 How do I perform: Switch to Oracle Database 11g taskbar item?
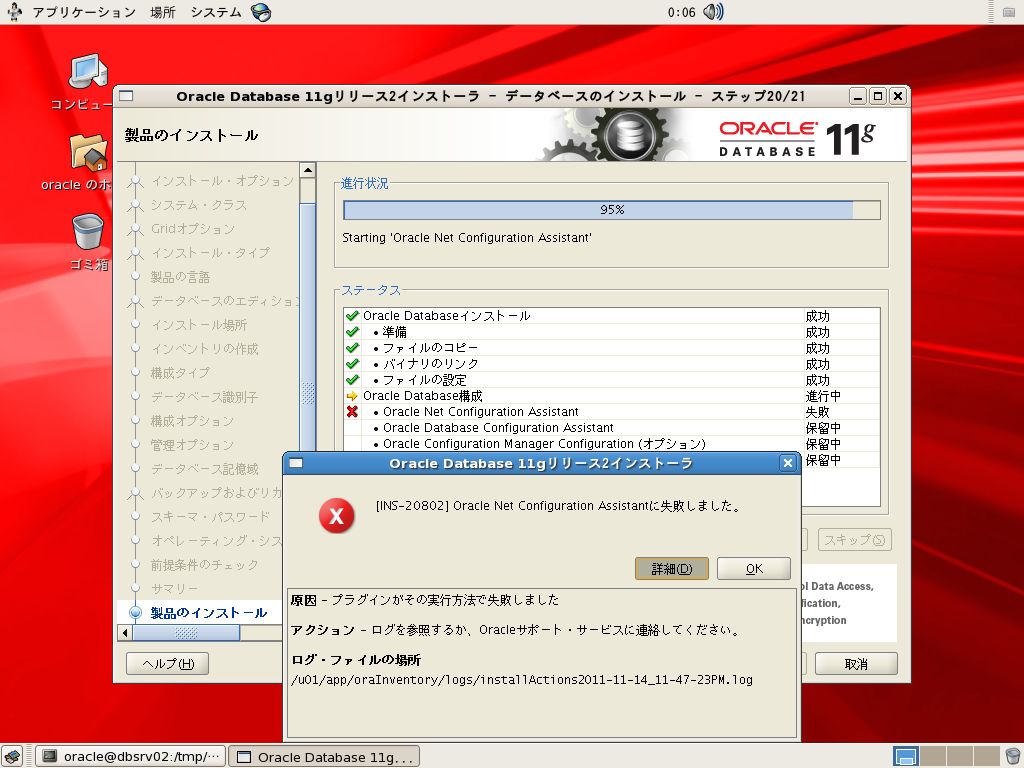pos(324,756)
